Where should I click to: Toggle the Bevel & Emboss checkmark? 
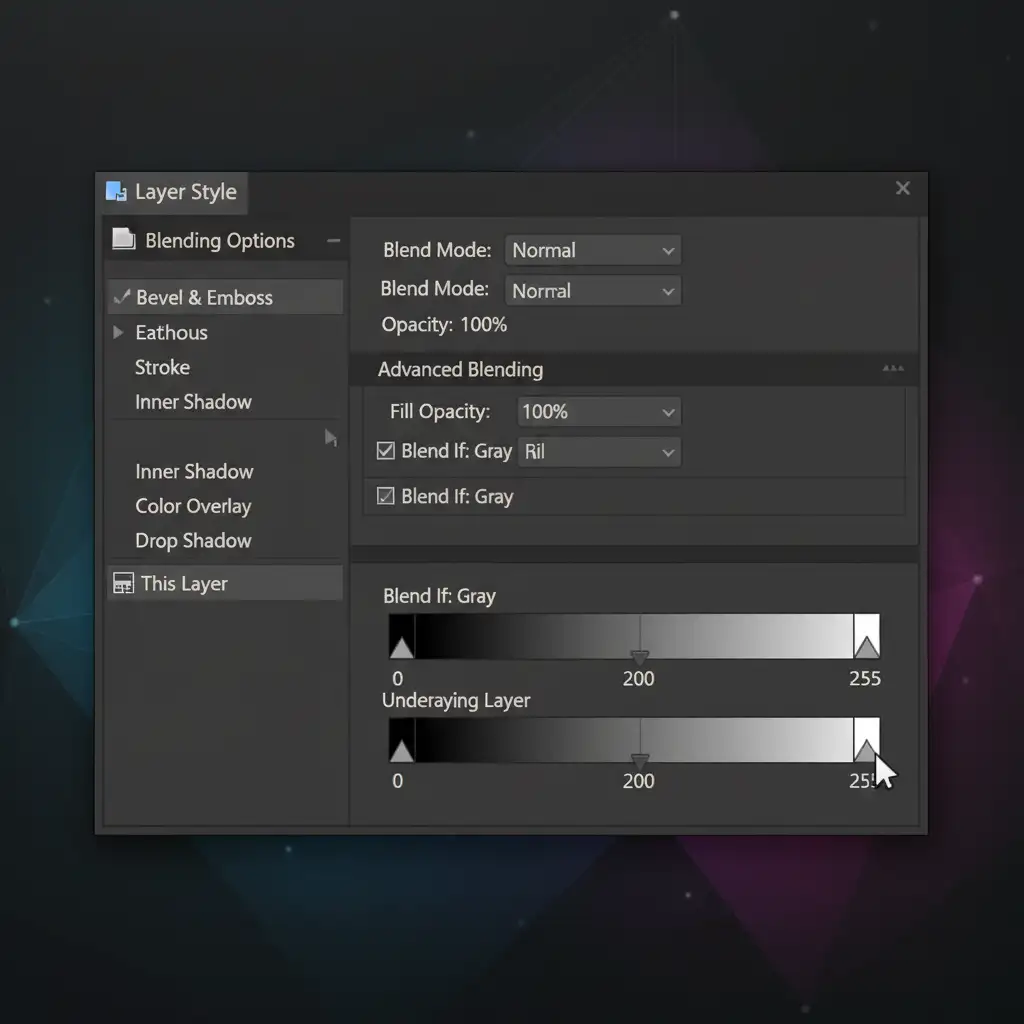[x=122, y=297]
